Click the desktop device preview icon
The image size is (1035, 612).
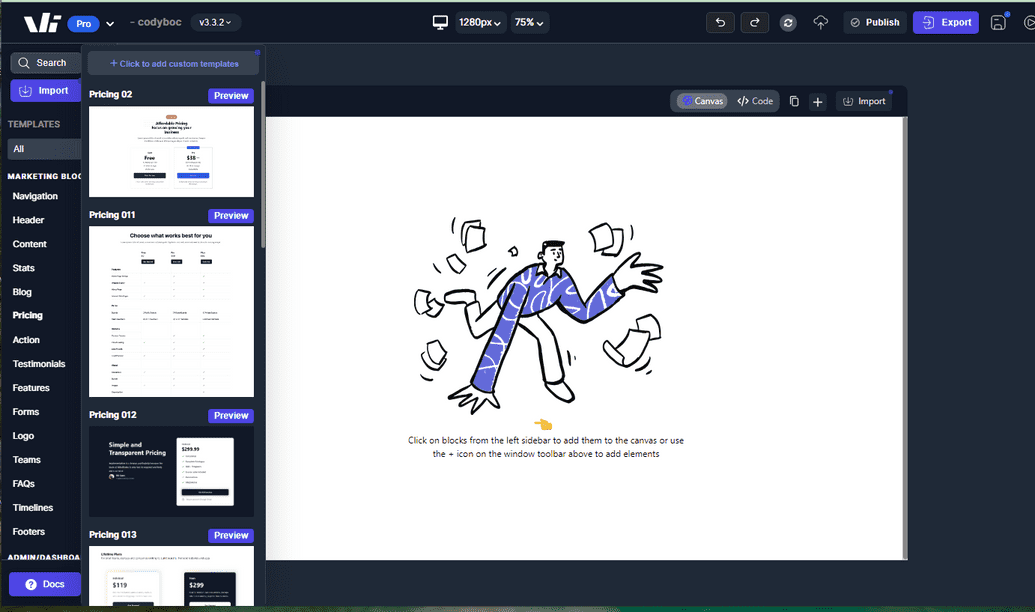point(440,22)
